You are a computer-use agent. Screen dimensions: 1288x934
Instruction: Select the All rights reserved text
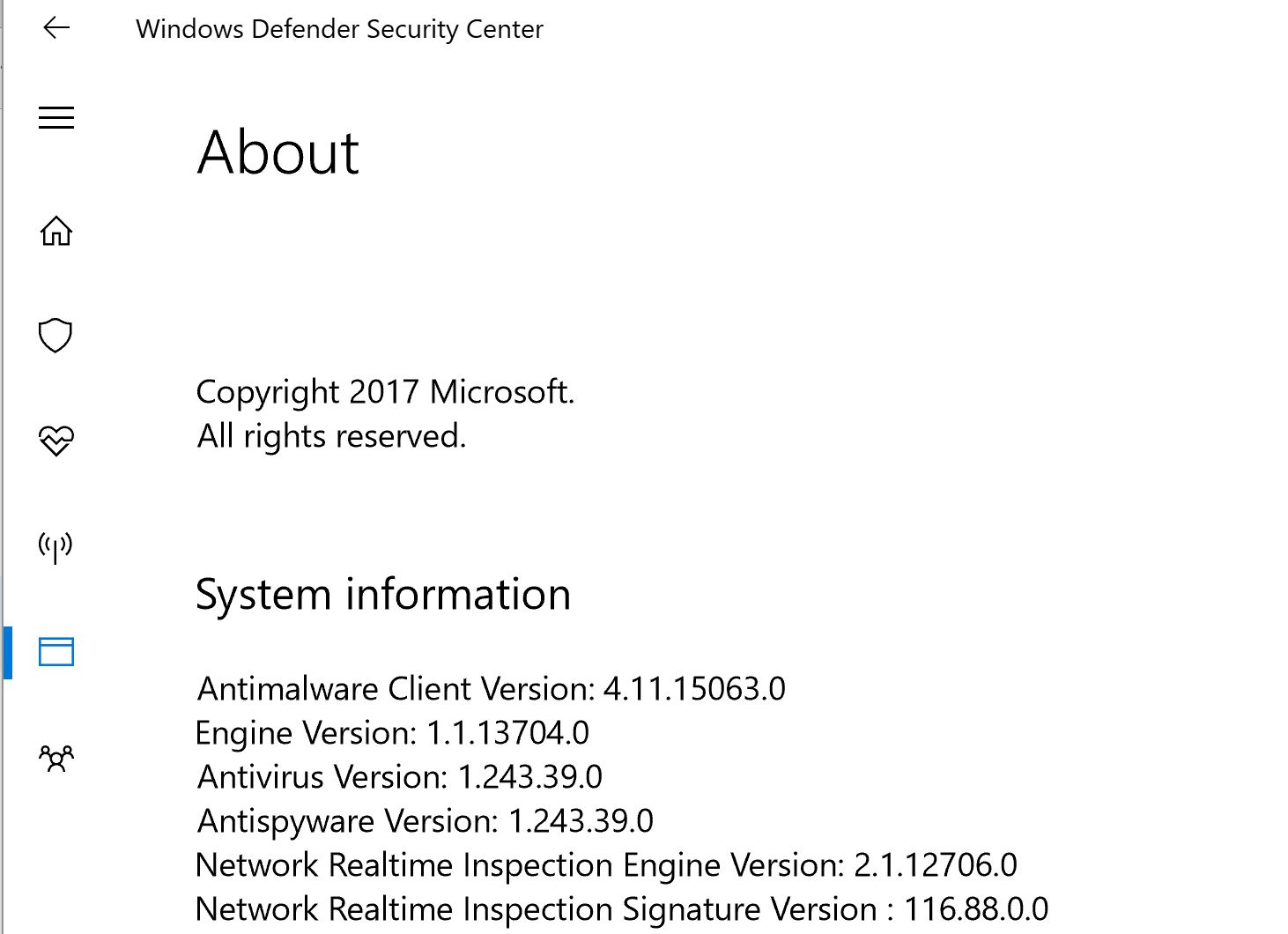tap(330, 436)
